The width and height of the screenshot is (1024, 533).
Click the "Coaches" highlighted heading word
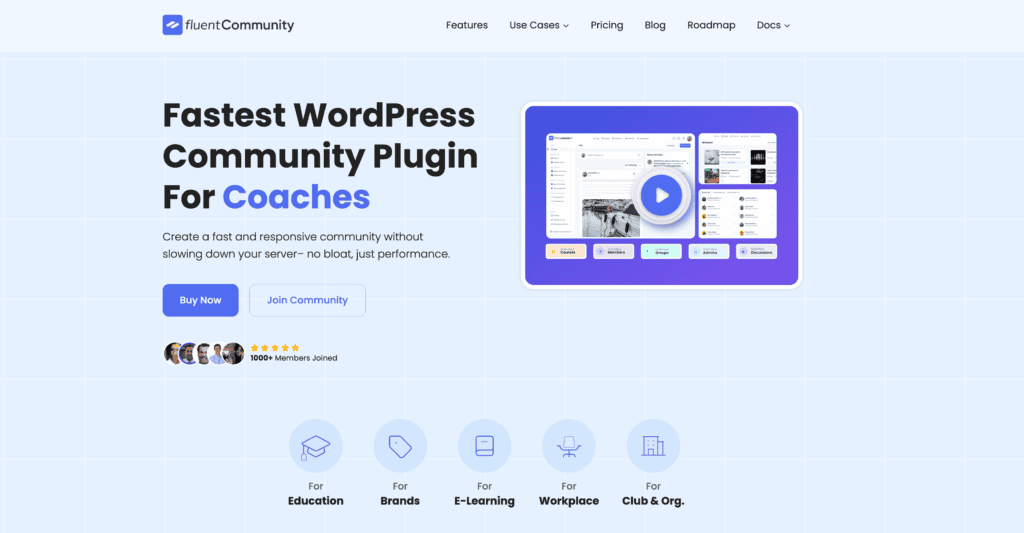point(296,197)
